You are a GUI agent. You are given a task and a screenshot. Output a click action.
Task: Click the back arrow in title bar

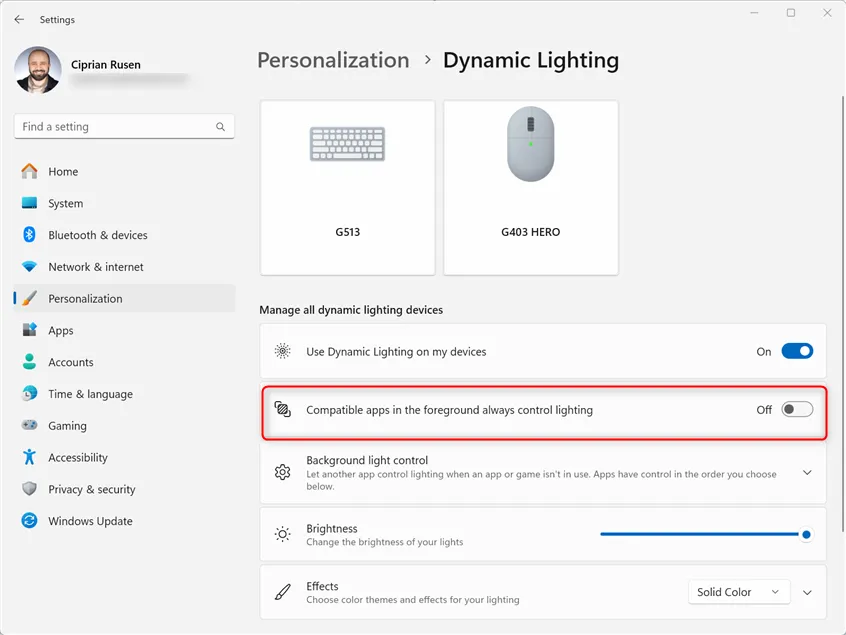pos(19,19)
